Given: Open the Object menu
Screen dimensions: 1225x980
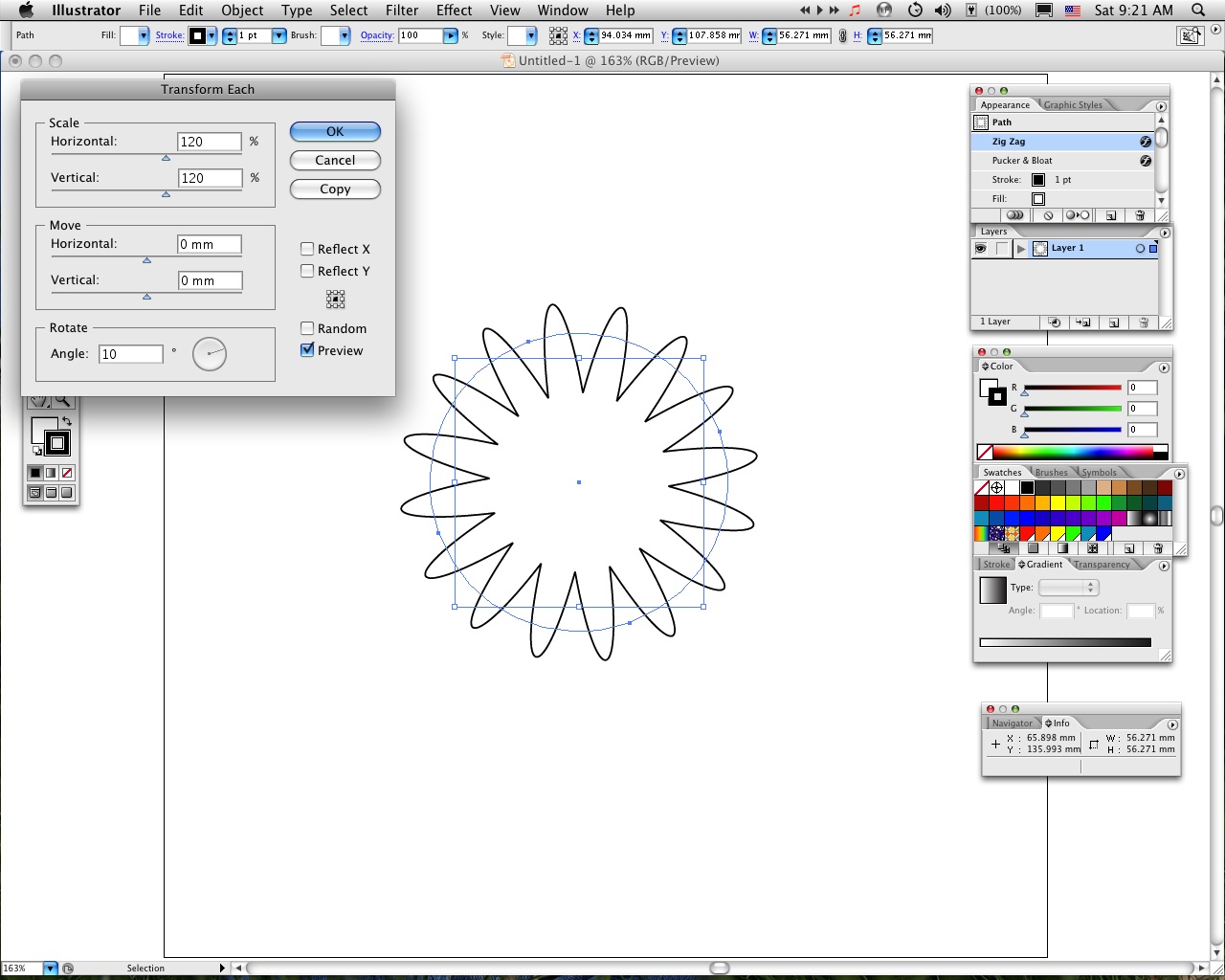Looking at the screenshot, I should 242,11.
